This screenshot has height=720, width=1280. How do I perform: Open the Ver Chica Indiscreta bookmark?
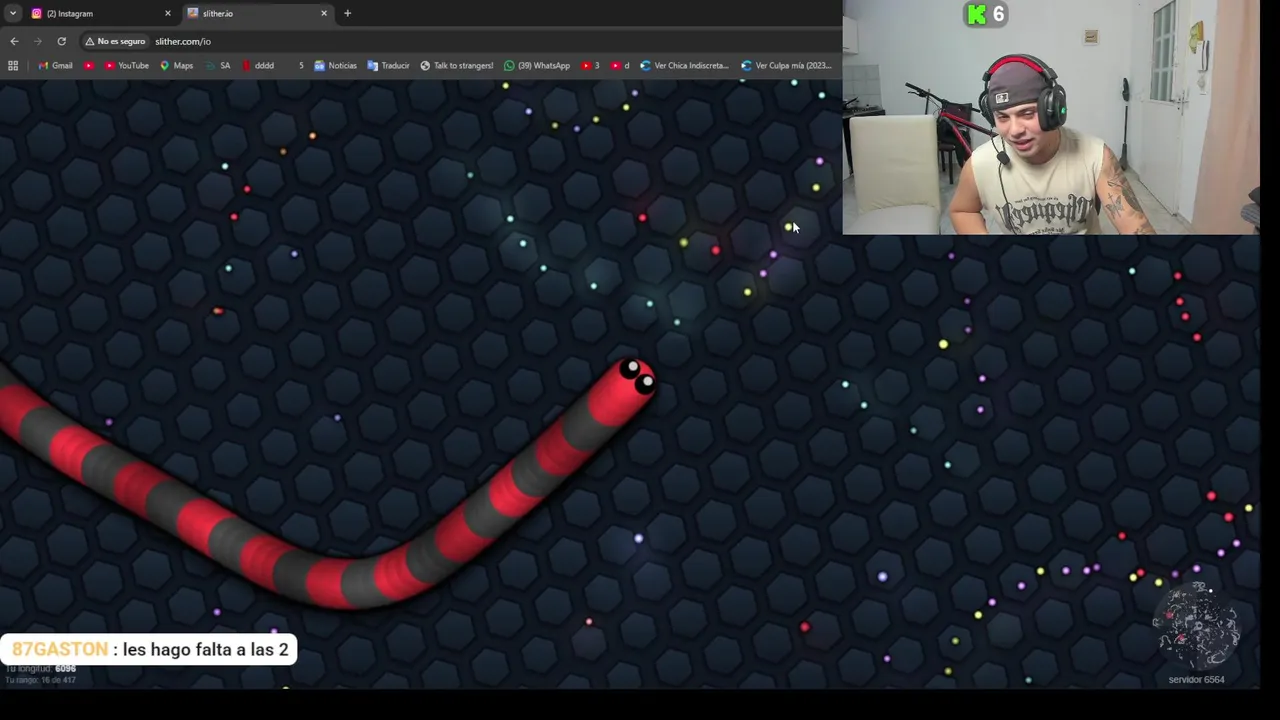(684, 65)
